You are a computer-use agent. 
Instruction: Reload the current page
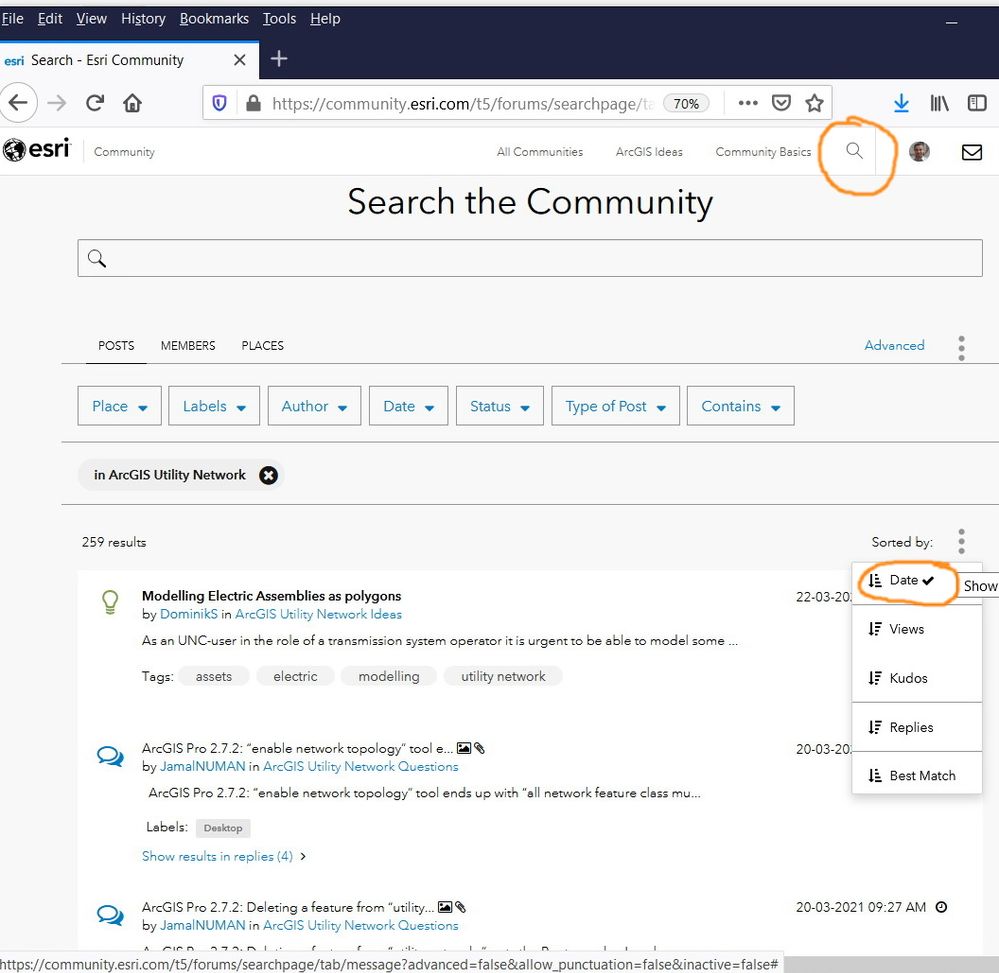(x=95, y=103)
